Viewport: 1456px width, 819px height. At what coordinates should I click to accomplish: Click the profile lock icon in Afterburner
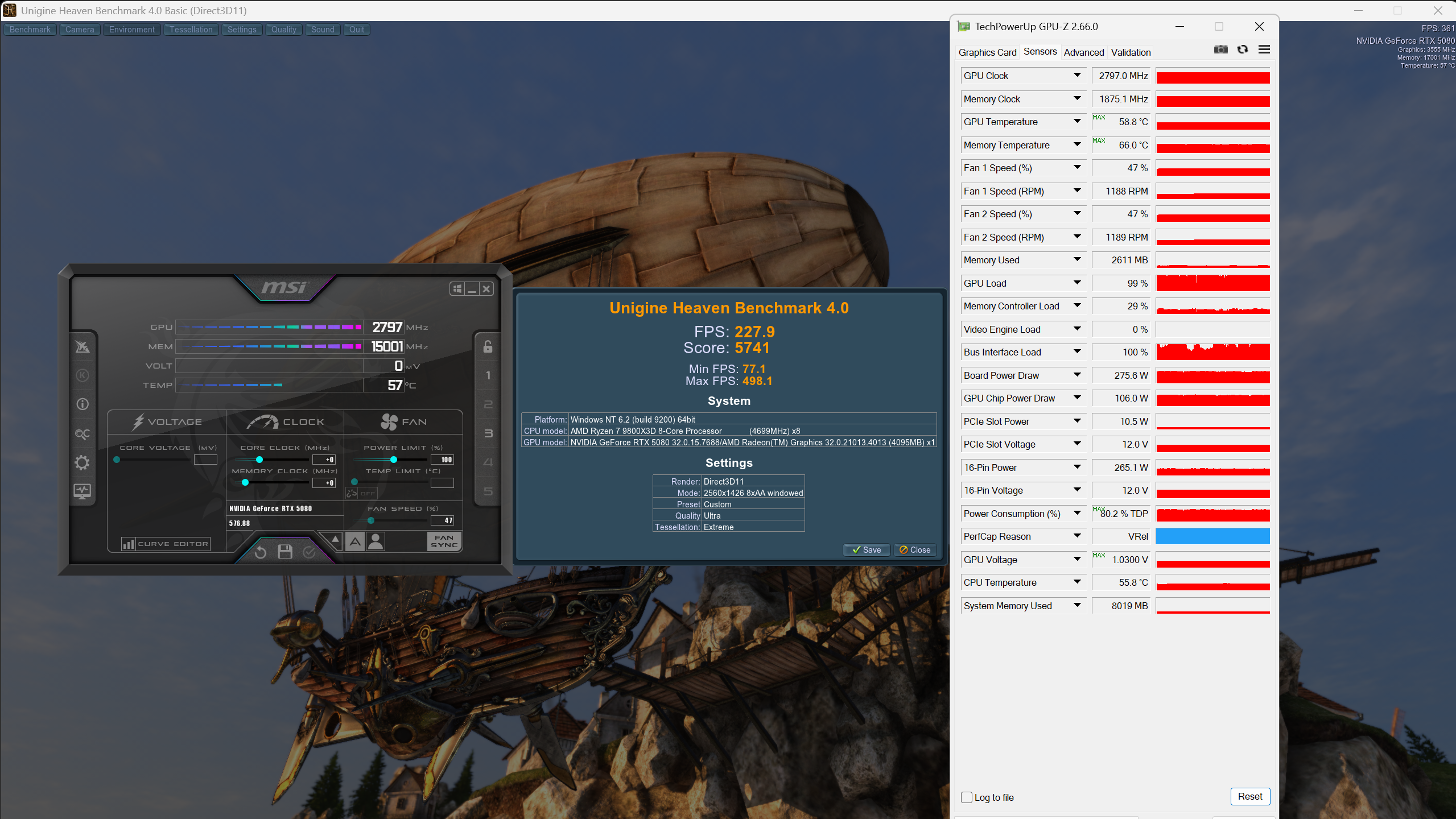[488, 346]
